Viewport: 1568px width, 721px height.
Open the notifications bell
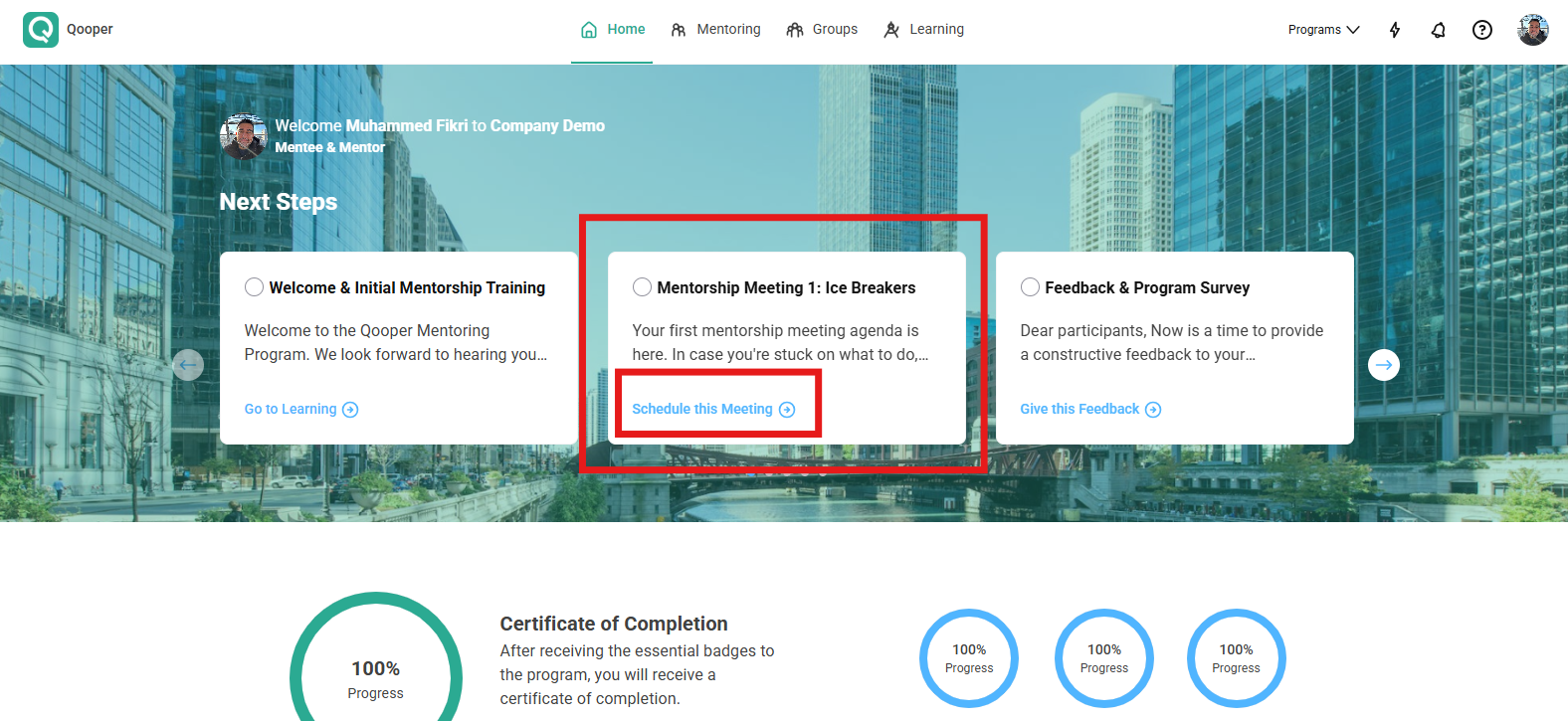(x=1439, y=30)
